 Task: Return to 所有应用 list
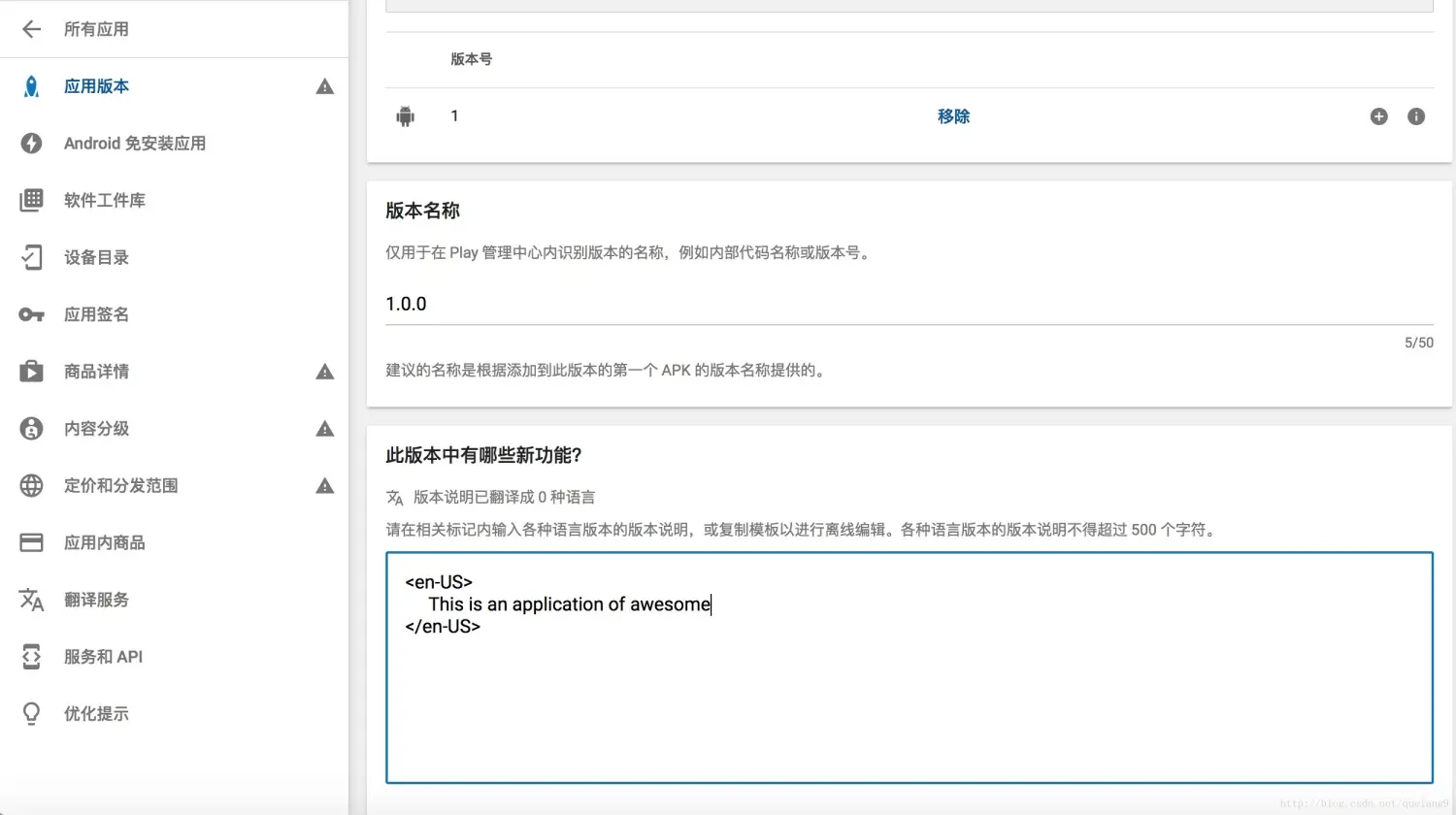pos(96,29)
